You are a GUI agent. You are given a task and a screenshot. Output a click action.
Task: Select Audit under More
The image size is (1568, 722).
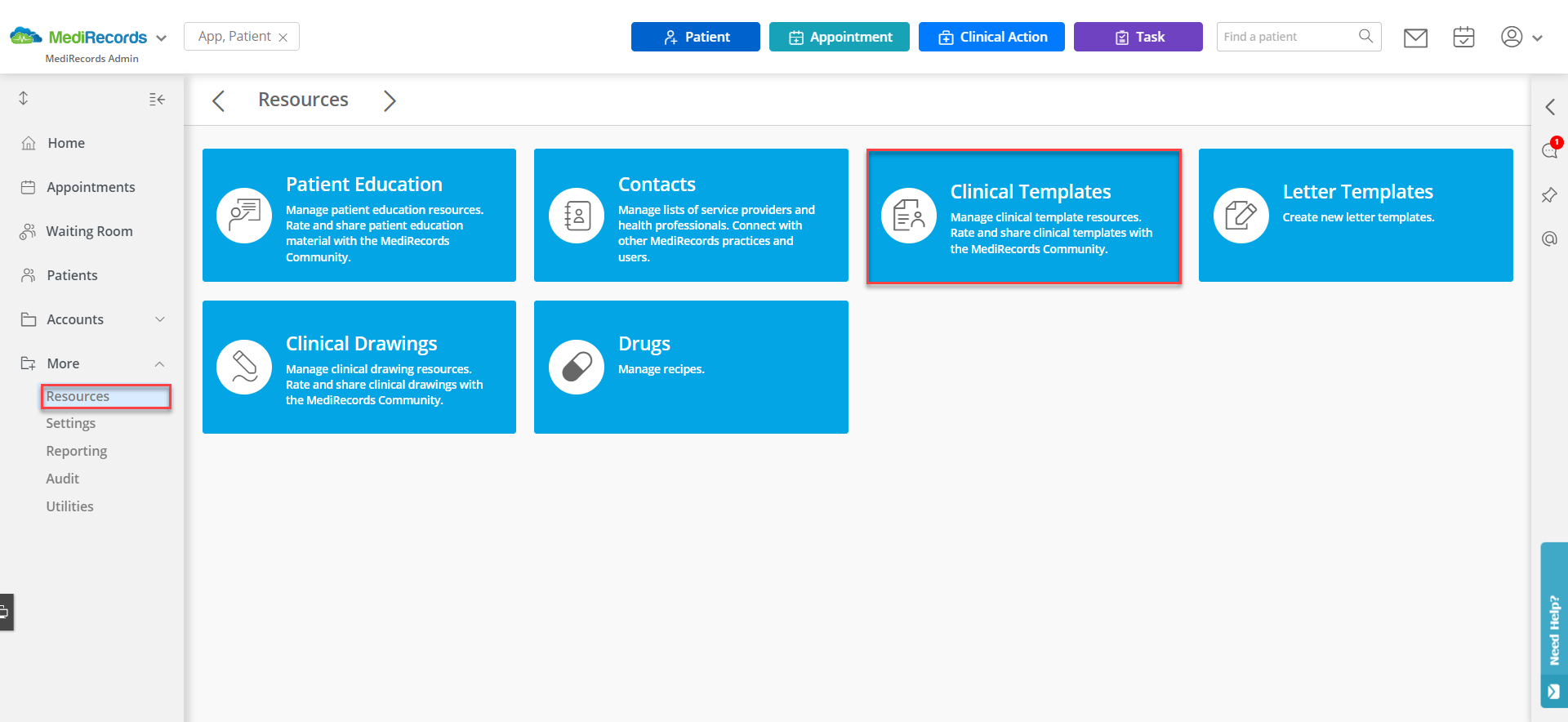[62, 479]
